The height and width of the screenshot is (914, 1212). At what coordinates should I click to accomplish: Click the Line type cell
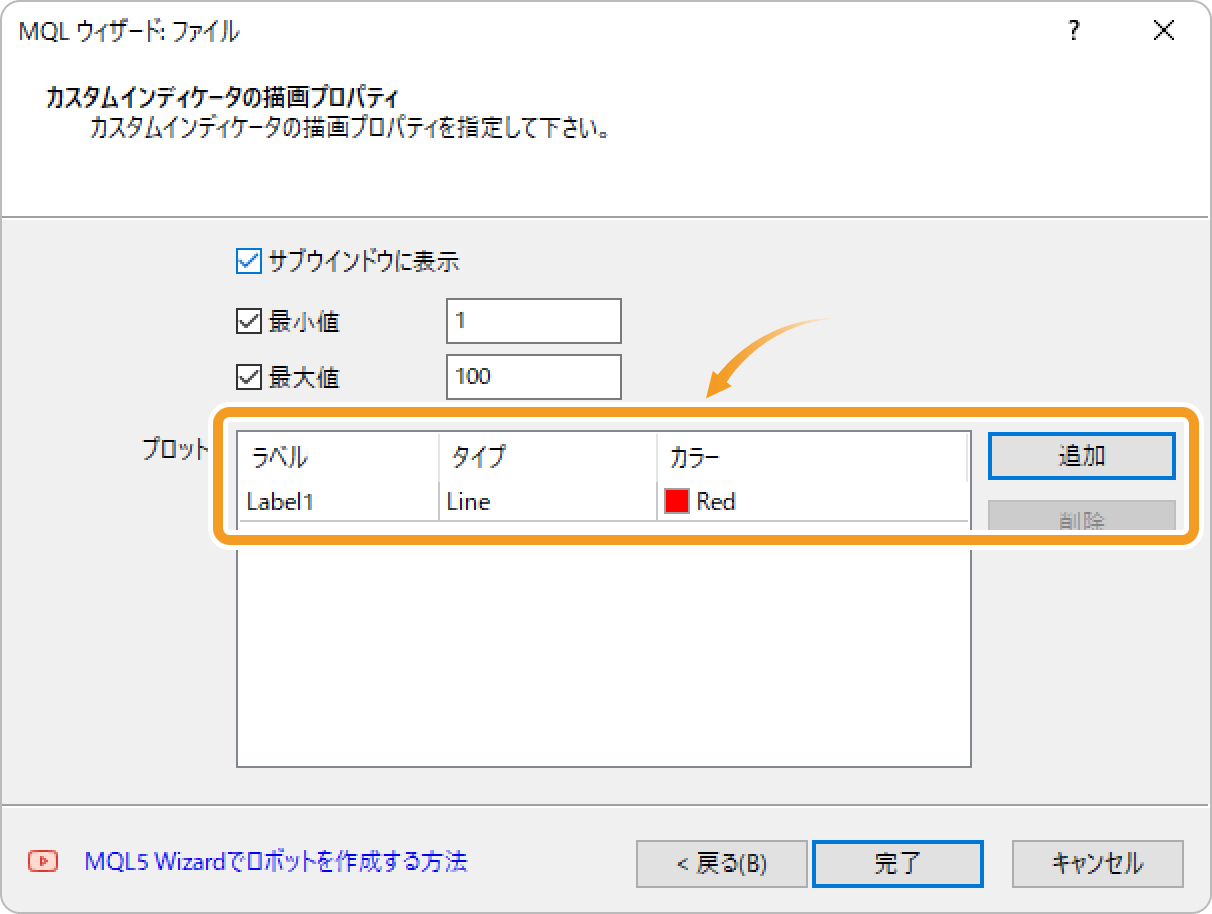pyautogui.click(x=547, y=501)
